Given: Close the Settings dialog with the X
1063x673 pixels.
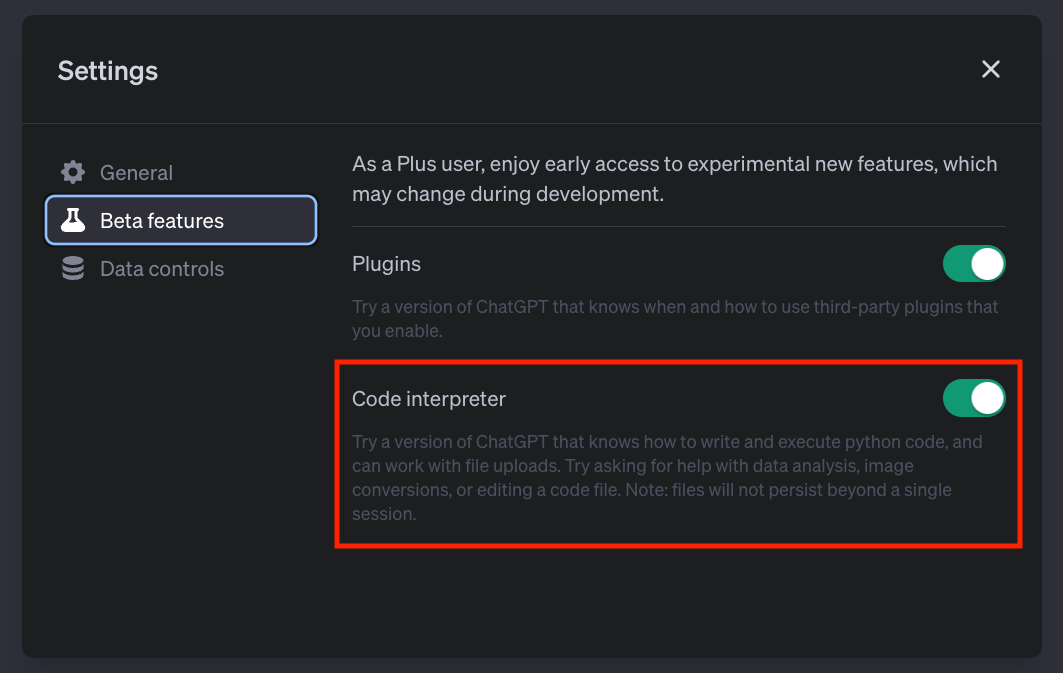Looking at the screenshot, I should point(990,69).
